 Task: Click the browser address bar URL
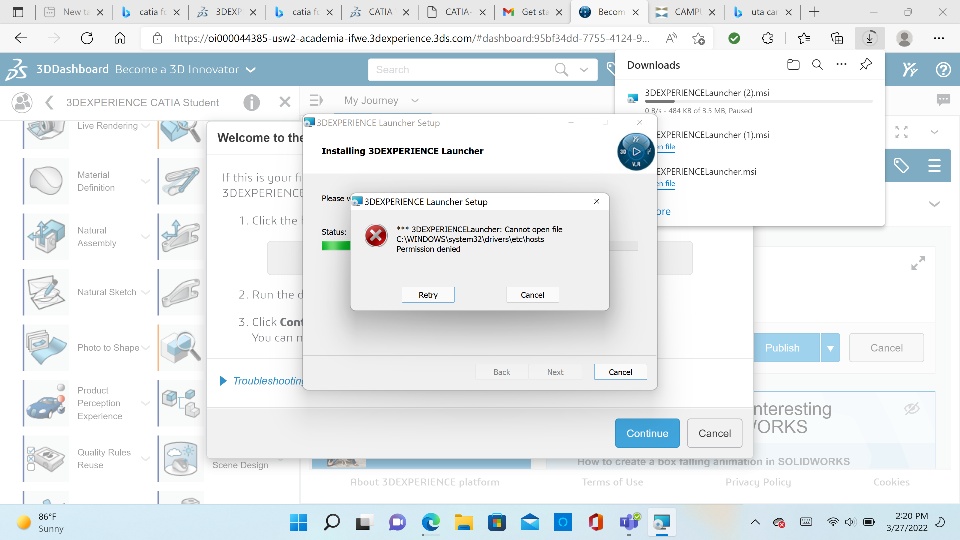[x=411, y=38]
